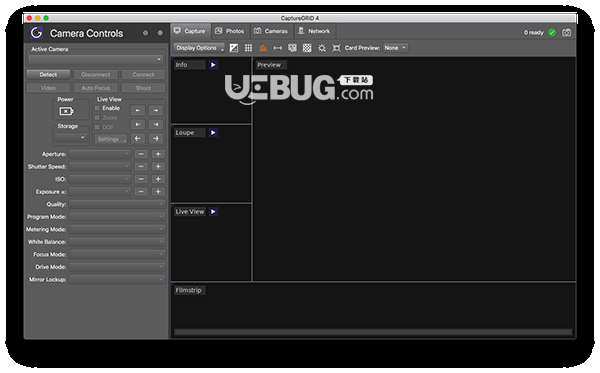Switch to the Capture tab
The height and width of the screenshot is (373, 600).
(190, 31)
